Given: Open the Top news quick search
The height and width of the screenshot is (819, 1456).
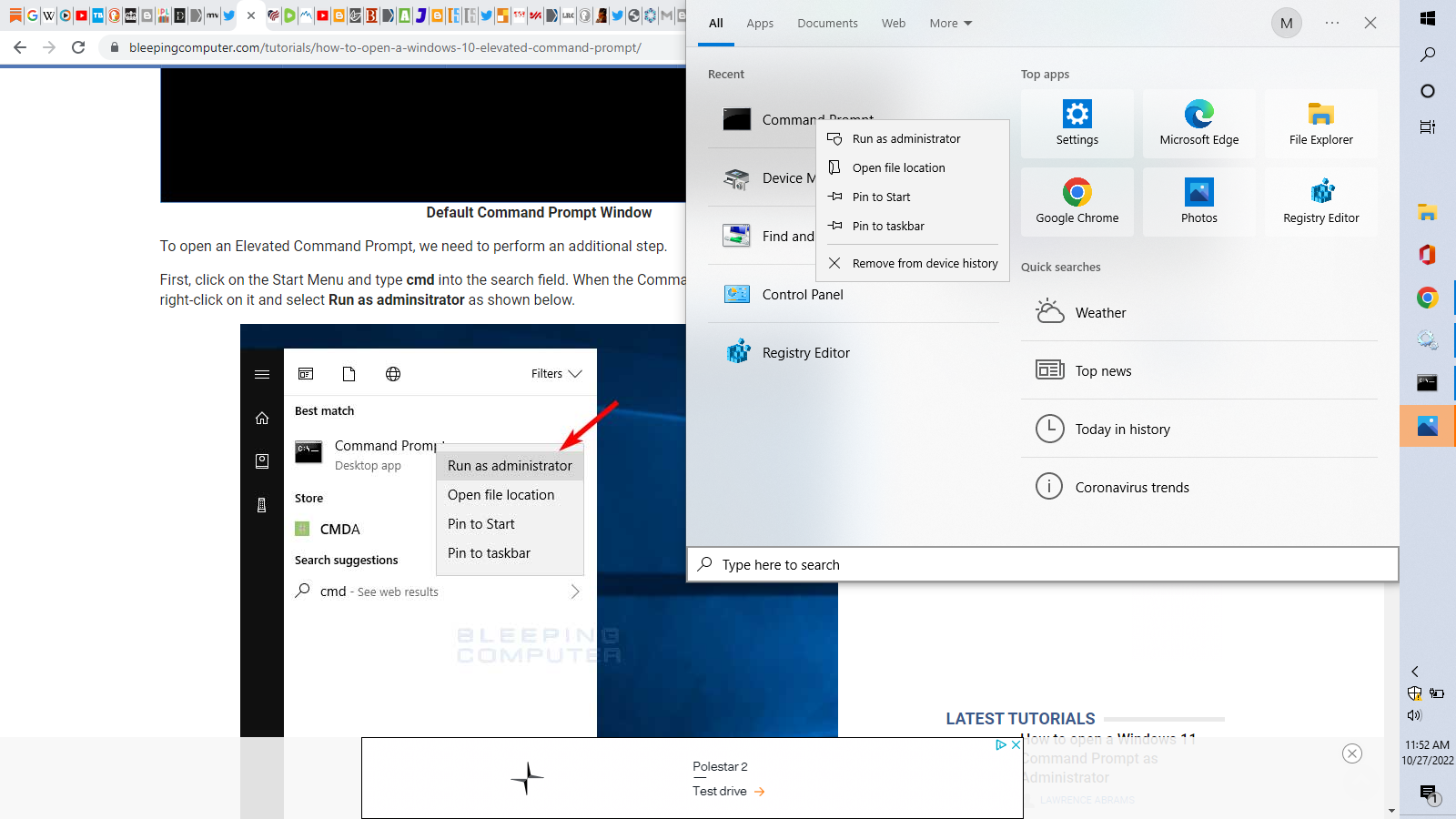Looking at the screenshot, I should click(x=1199, y=370).
